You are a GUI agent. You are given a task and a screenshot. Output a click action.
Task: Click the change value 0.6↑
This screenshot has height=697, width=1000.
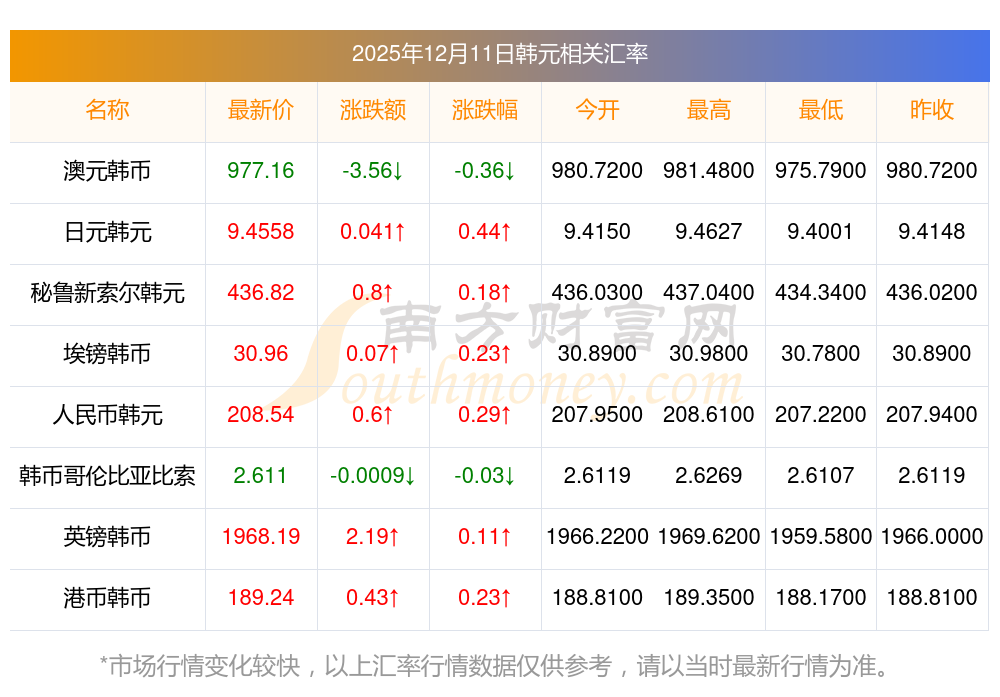pyautogui.click(x=373, y=415)
